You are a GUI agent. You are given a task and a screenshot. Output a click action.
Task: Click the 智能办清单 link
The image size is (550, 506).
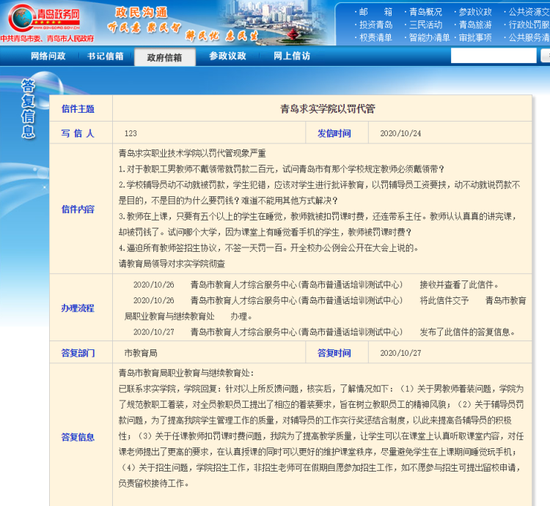pos(429,37)
